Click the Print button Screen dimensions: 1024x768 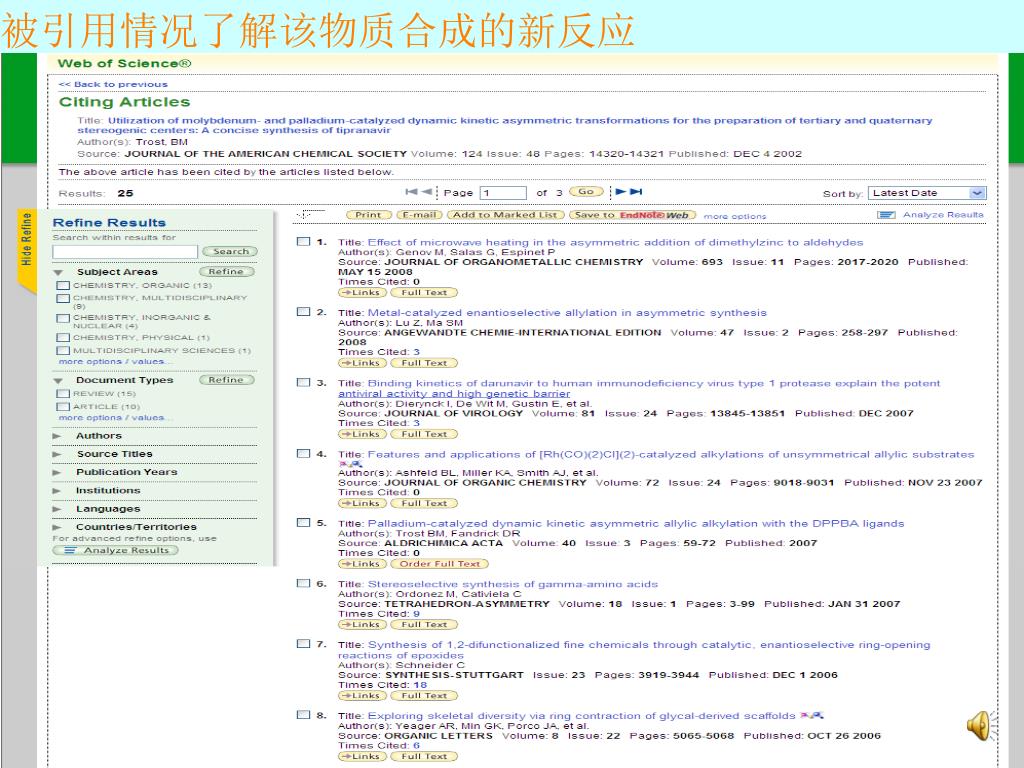tap(368, 215)
